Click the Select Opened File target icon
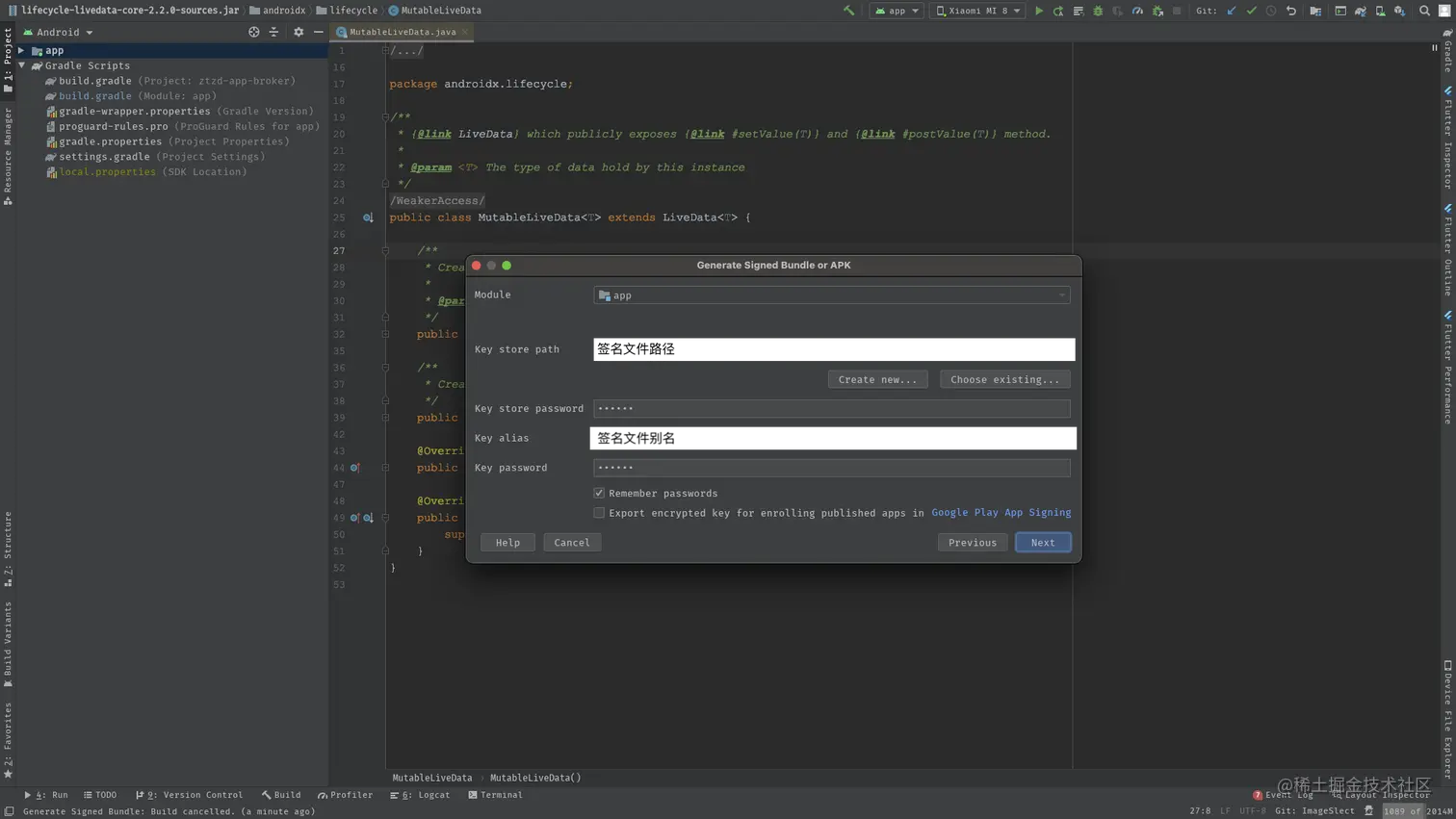This screenshot has height=819, width=1456. (254, 32)
